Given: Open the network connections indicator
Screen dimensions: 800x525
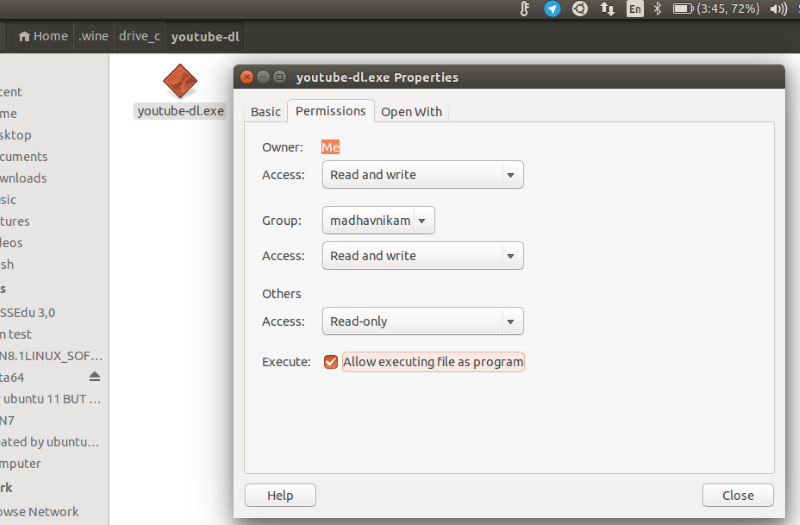Looking at the screenshot, I should pos(607,9).
